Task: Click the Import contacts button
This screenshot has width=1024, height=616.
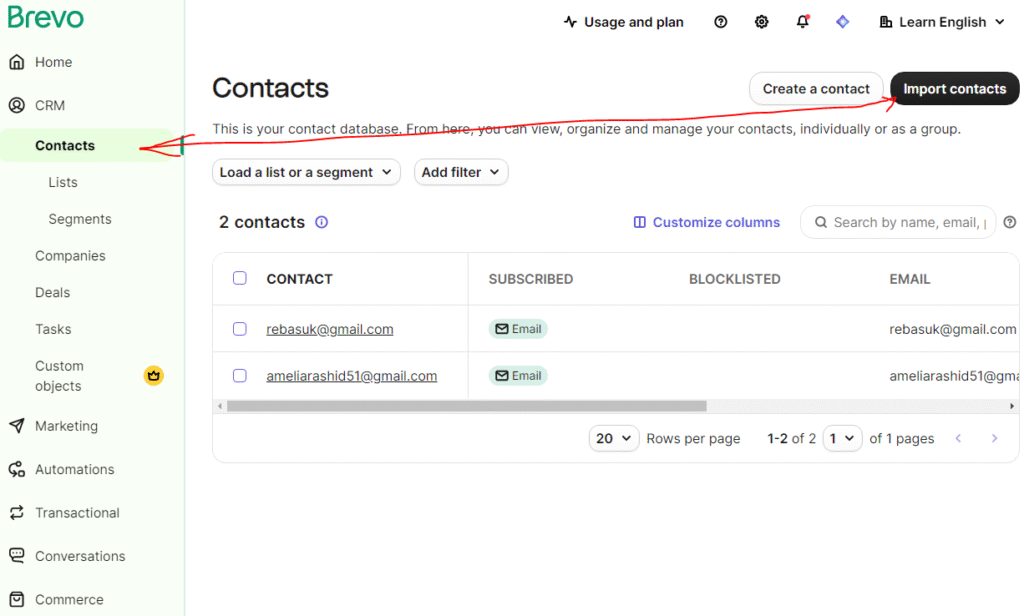Action: 954,89
